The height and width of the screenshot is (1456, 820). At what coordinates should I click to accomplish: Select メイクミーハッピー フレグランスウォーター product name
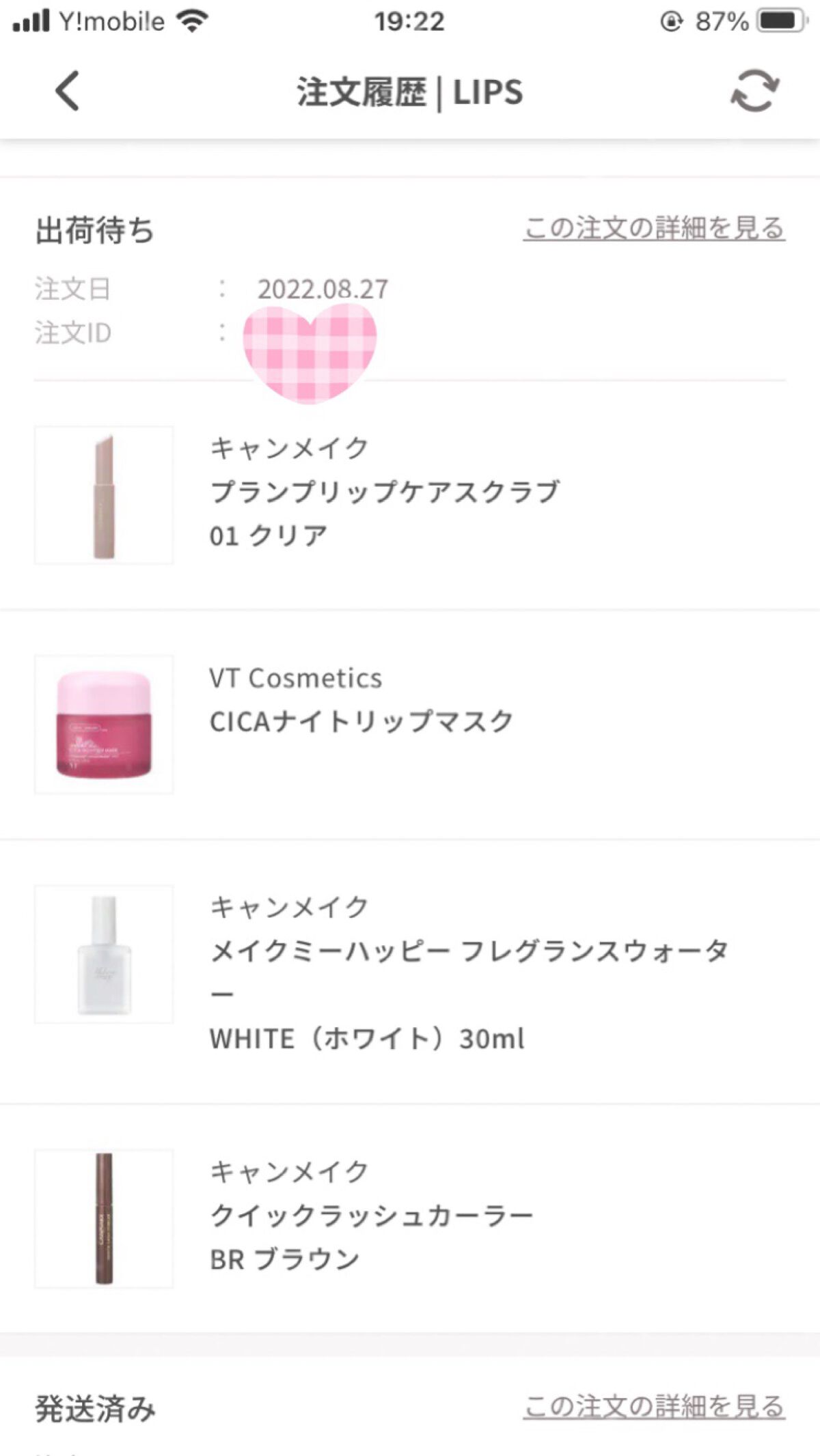pos(469,951)
